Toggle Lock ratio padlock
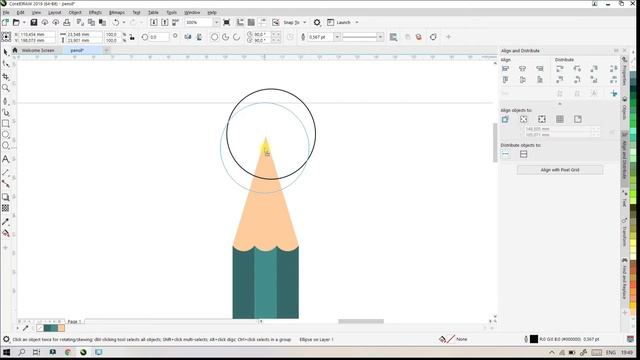Screen dimensions: 640x360 pyautogui.click(x=132, y=37)
